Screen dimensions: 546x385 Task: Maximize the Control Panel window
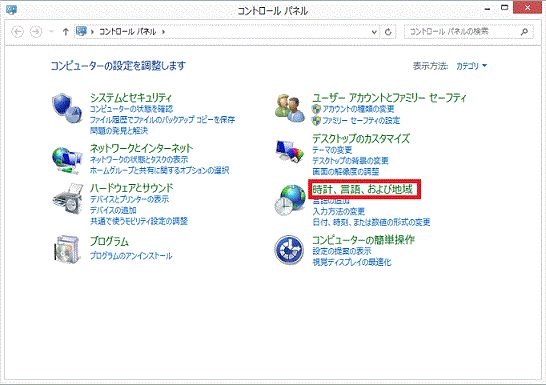[x=504, y=7]
